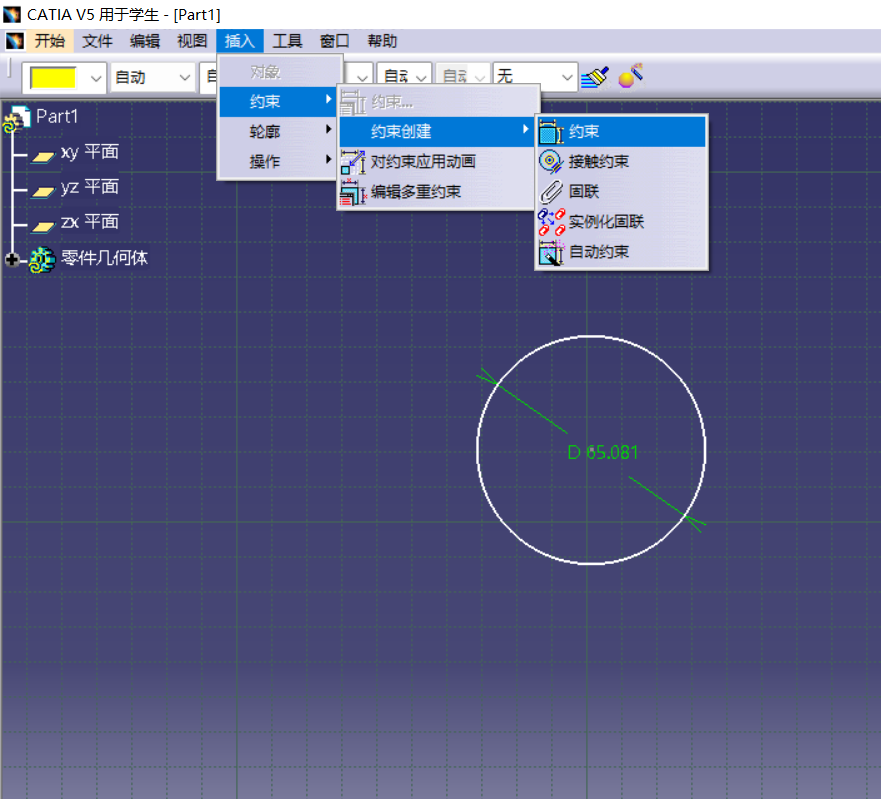Open the 视图 menu
Screen dimensions: 881x799
point(192,40)
